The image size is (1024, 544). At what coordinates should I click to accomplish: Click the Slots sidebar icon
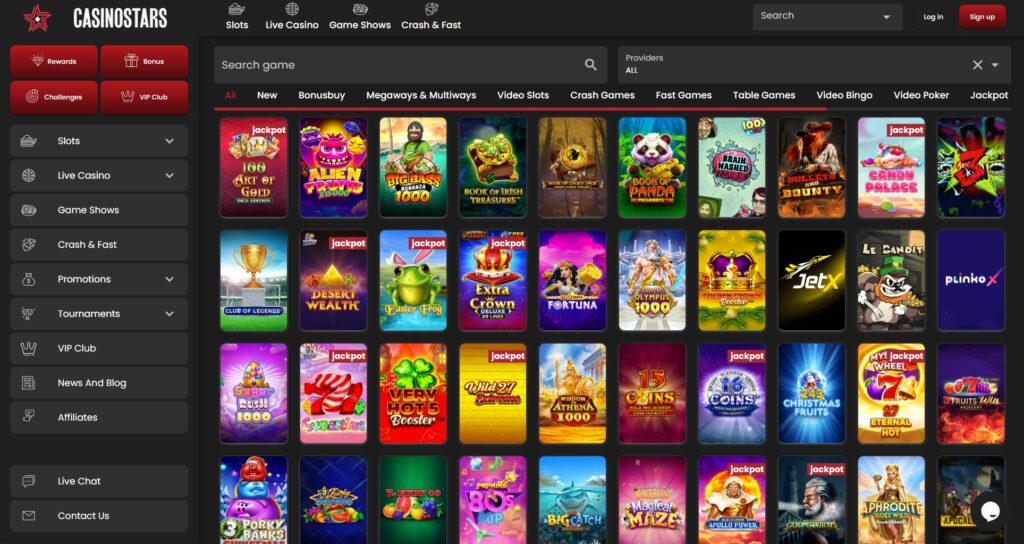tap(28, 141)
